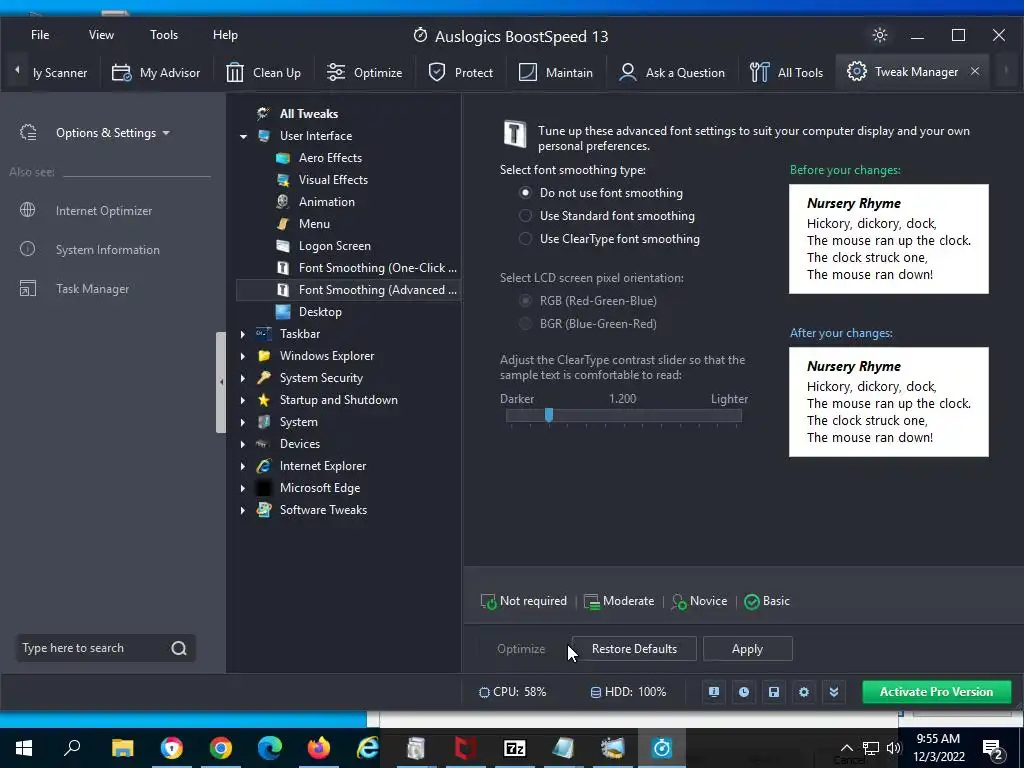Viewport: 1024px width, 768px height.
Task: Click the Maintain tab icon
Action: [527, 72]
